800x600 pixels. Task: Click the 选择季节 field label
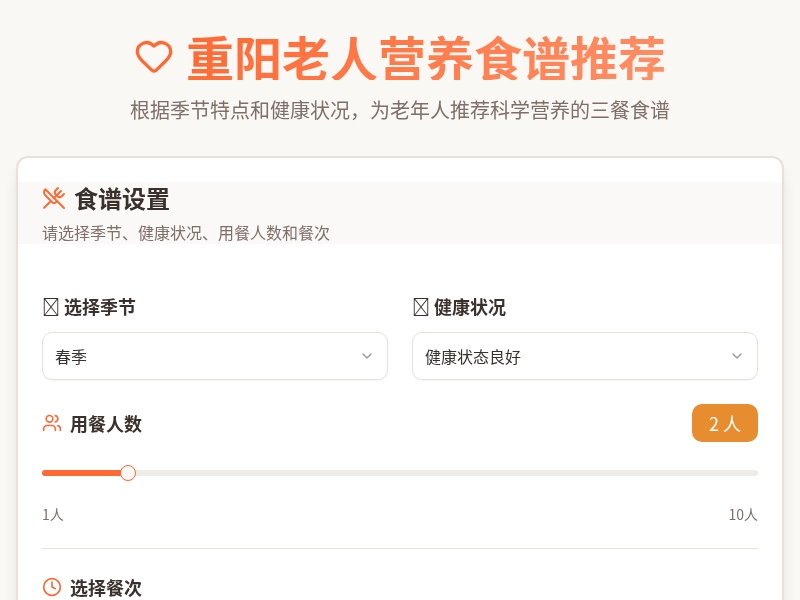[x=100, y=307]
